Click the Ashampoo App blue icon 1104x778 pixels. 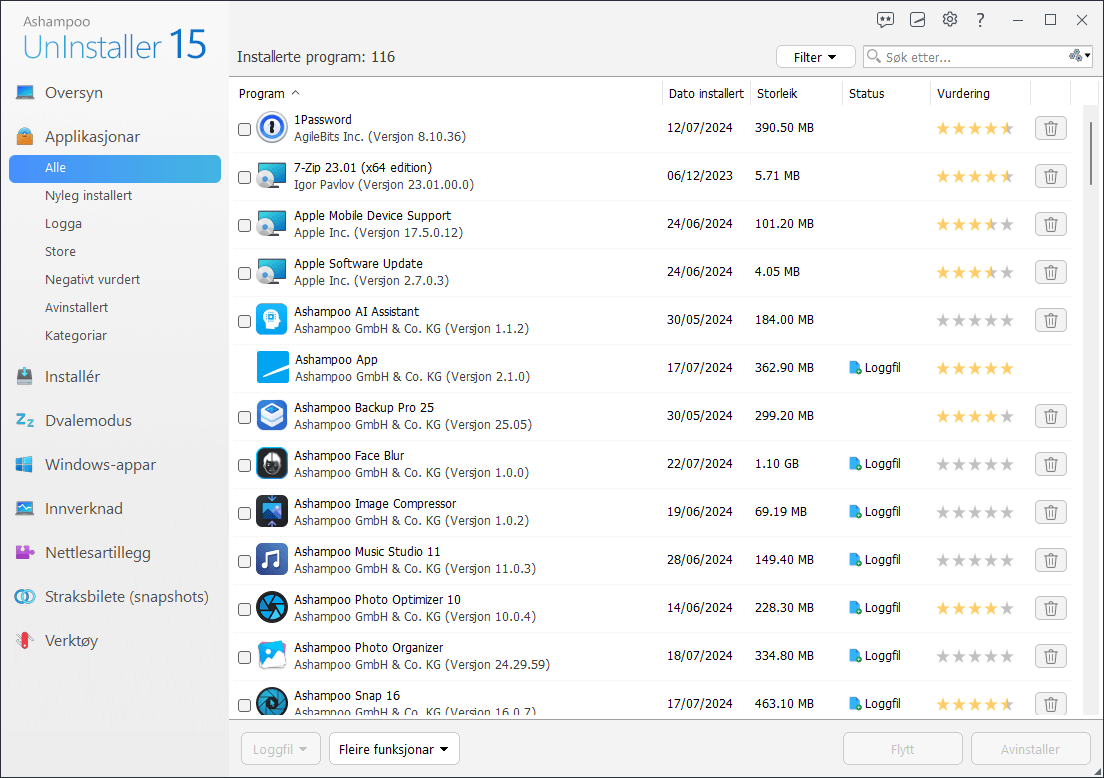coord(272,368)
